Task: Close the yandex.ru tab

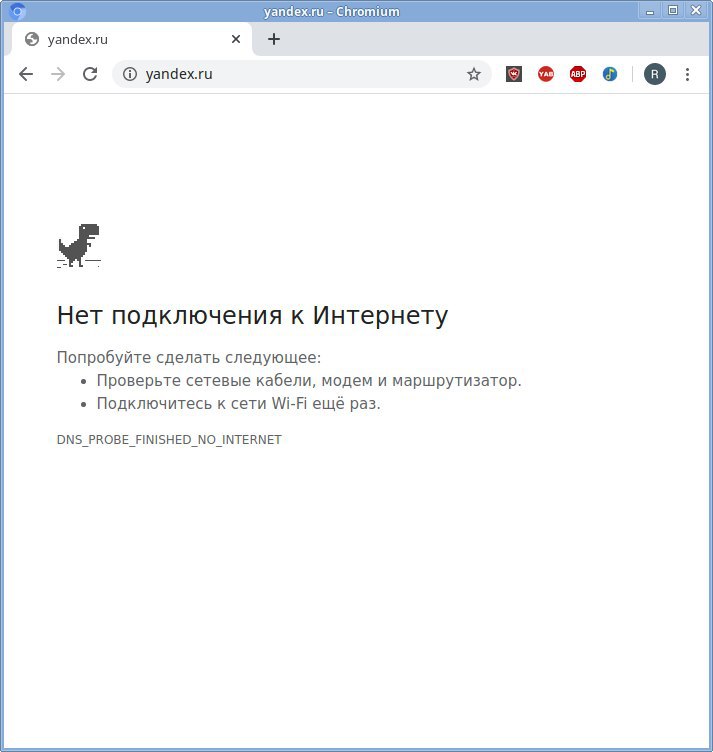Action: (x=236, y=39)
